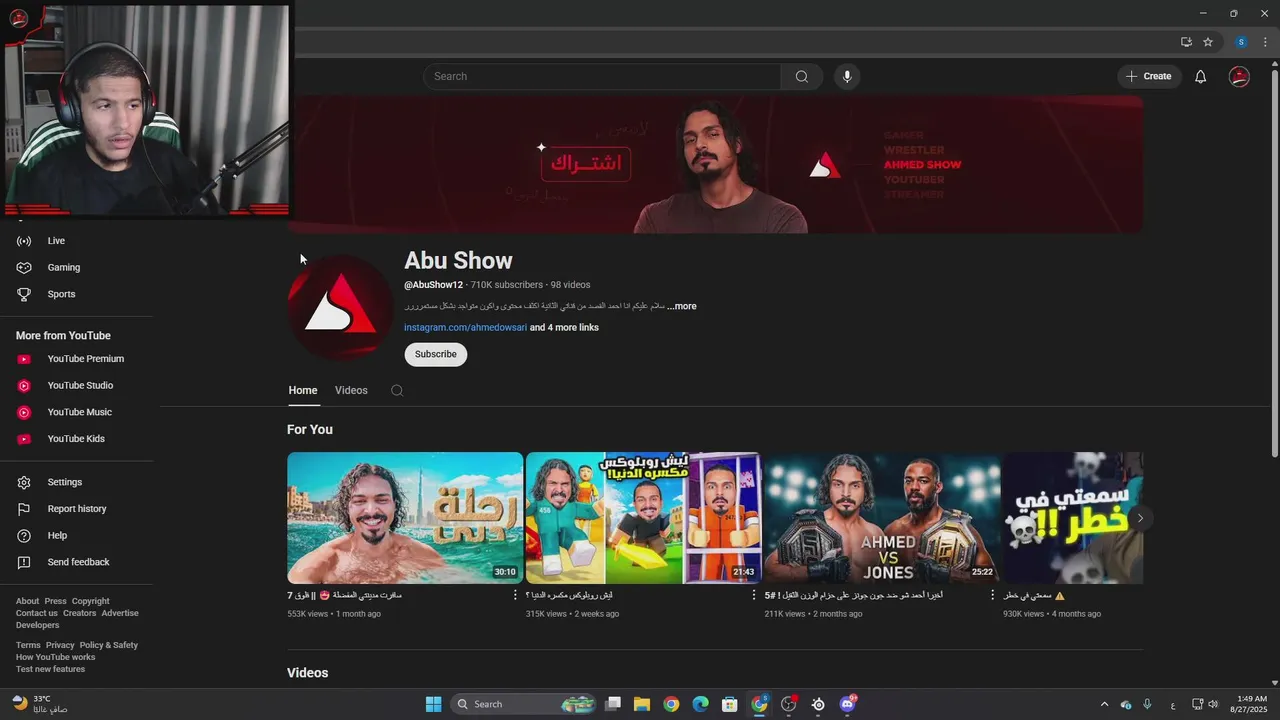Click Test new features link
The height and width of the screenshot is (720, 1280).
coord(50,669)
